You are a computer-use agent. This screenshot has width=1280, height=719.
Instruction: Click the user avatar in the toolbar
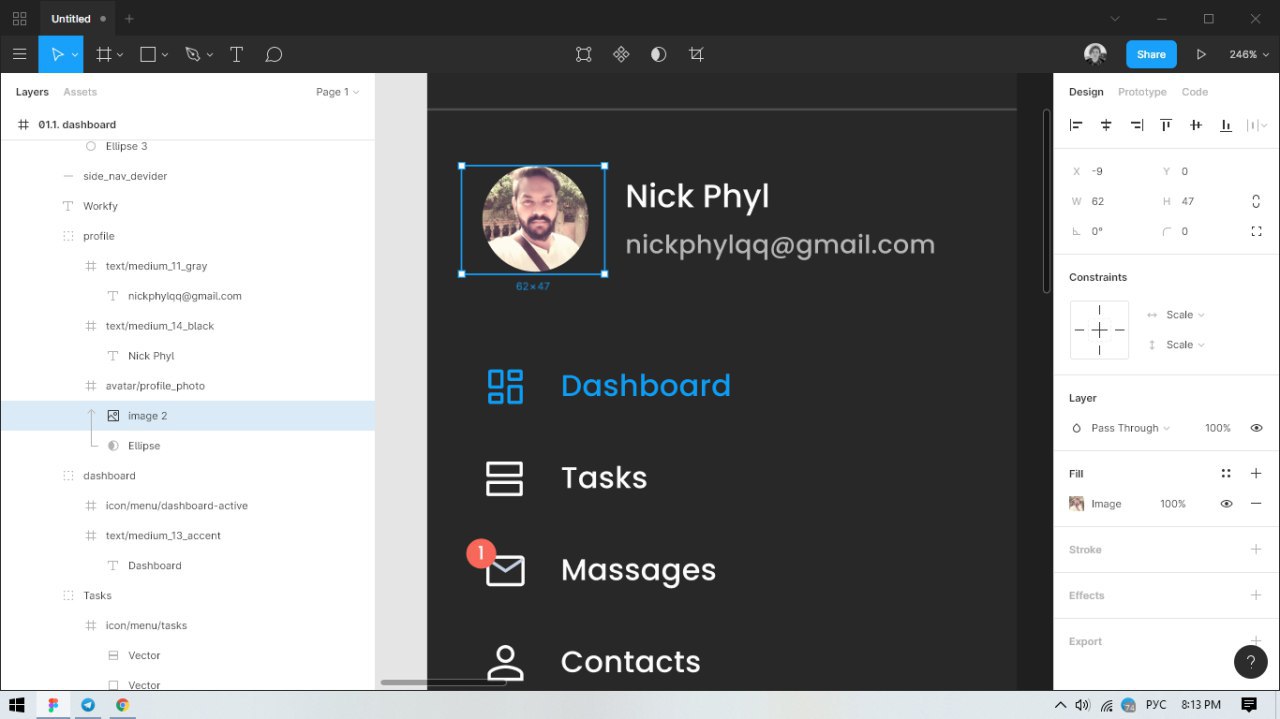pos(1095,55)
